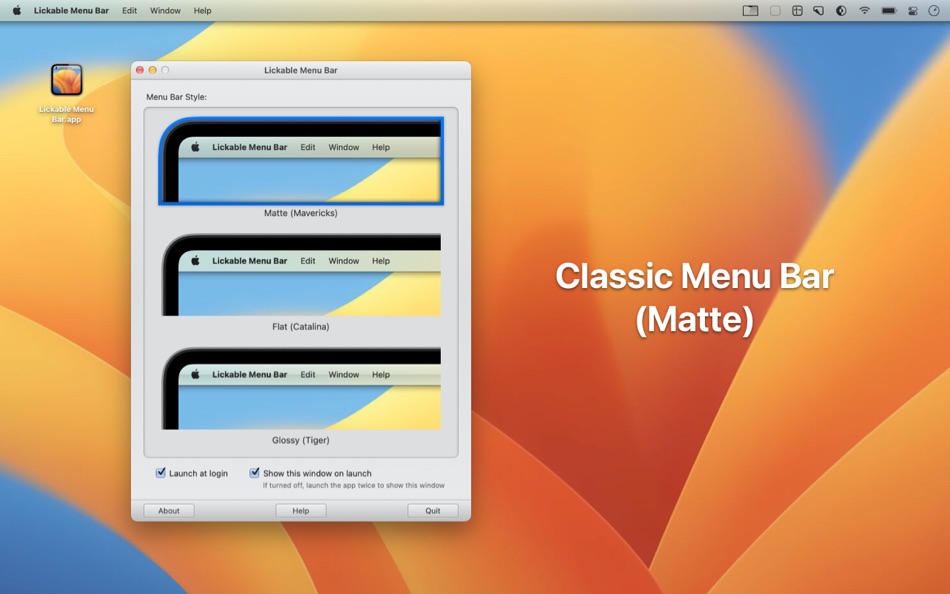Open the clock icon at top right
The height and width of the screenshot is (594, 950).
[x=932, y=11]
